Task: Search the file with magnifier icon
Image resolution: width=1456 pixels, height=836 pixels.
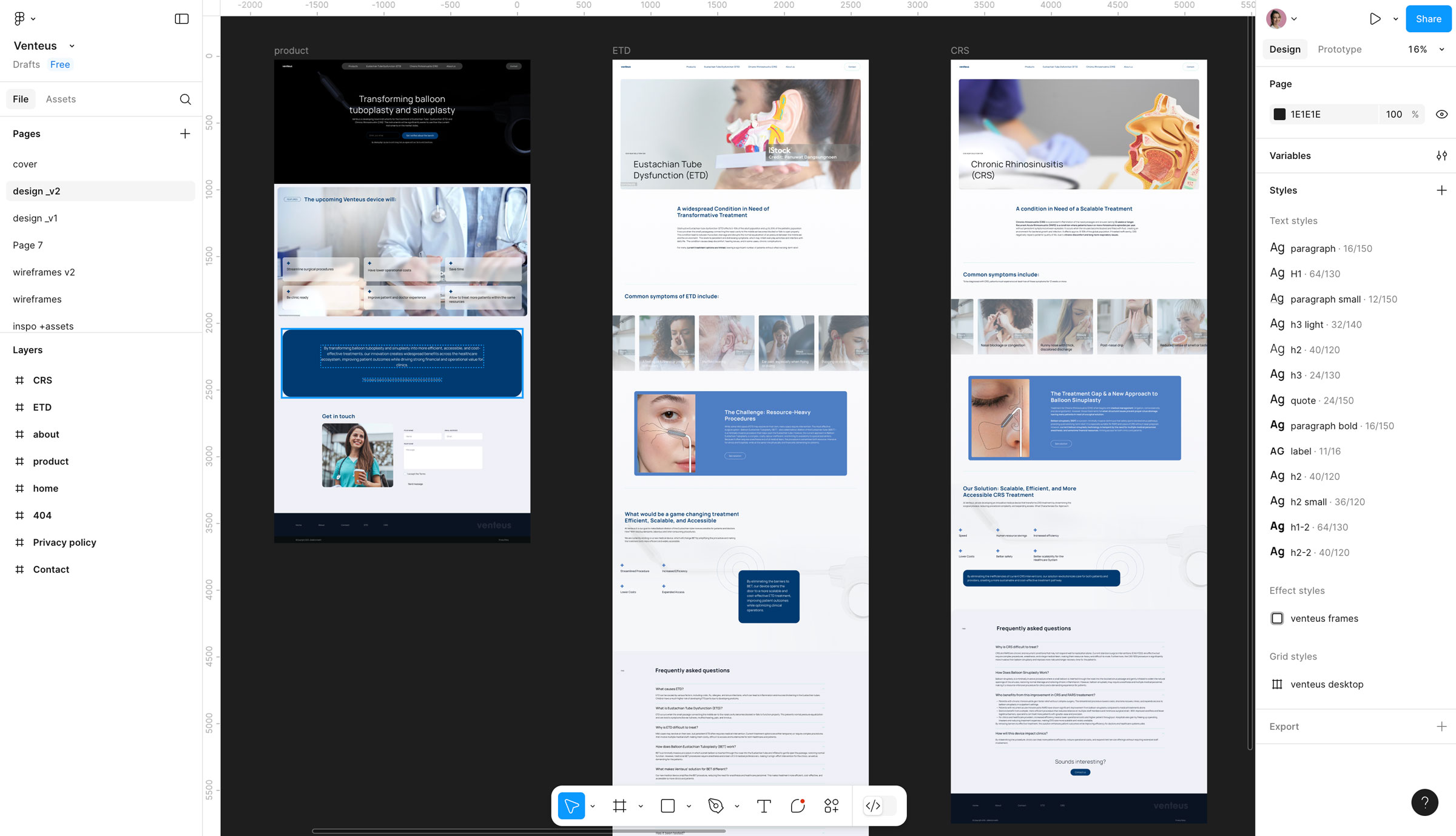Action: click(185, 99)
